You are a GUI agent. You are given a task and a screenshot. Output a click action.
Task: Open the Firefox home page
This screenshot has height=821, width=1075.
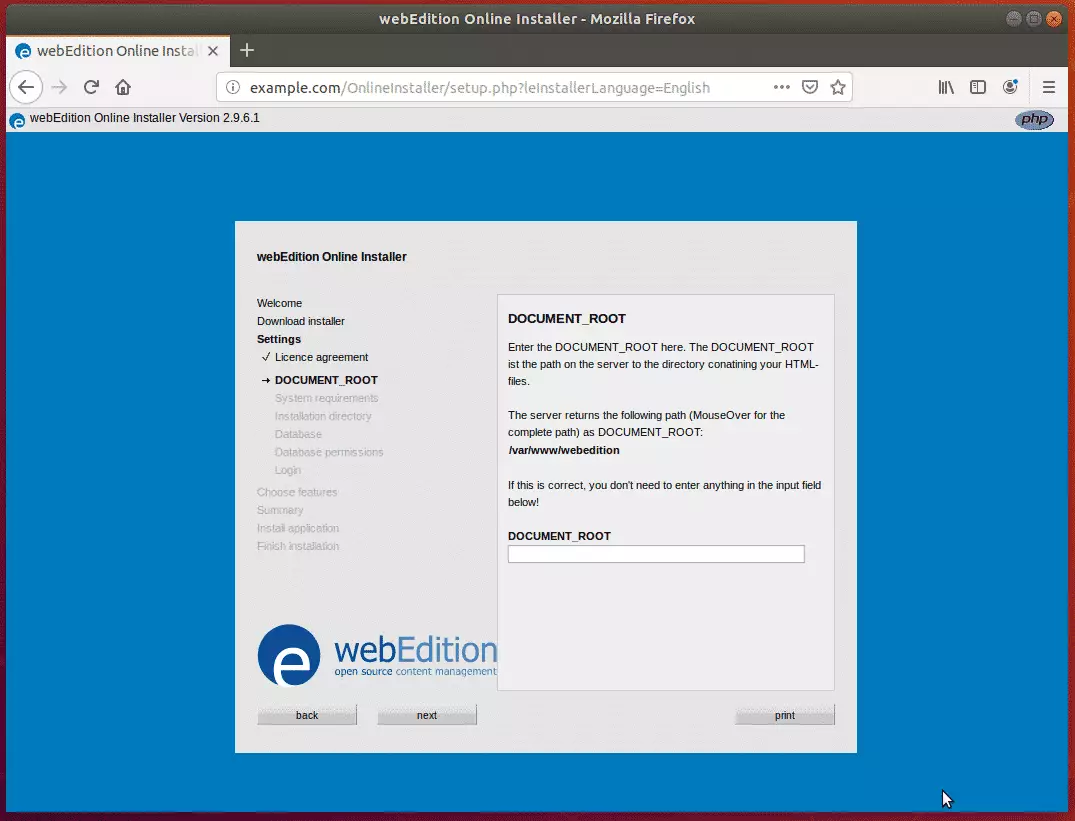123,87
